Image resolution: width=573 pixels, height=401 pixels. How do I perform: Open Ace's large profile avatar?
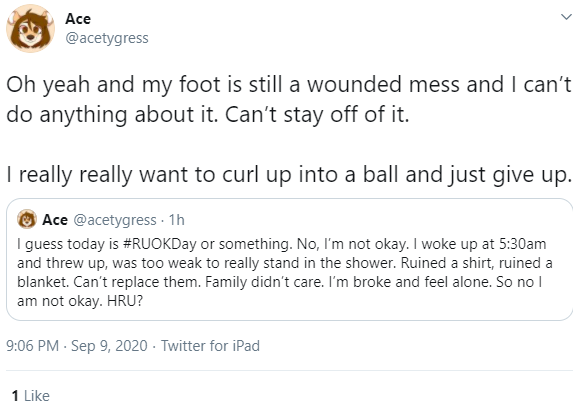pos(31,29)
